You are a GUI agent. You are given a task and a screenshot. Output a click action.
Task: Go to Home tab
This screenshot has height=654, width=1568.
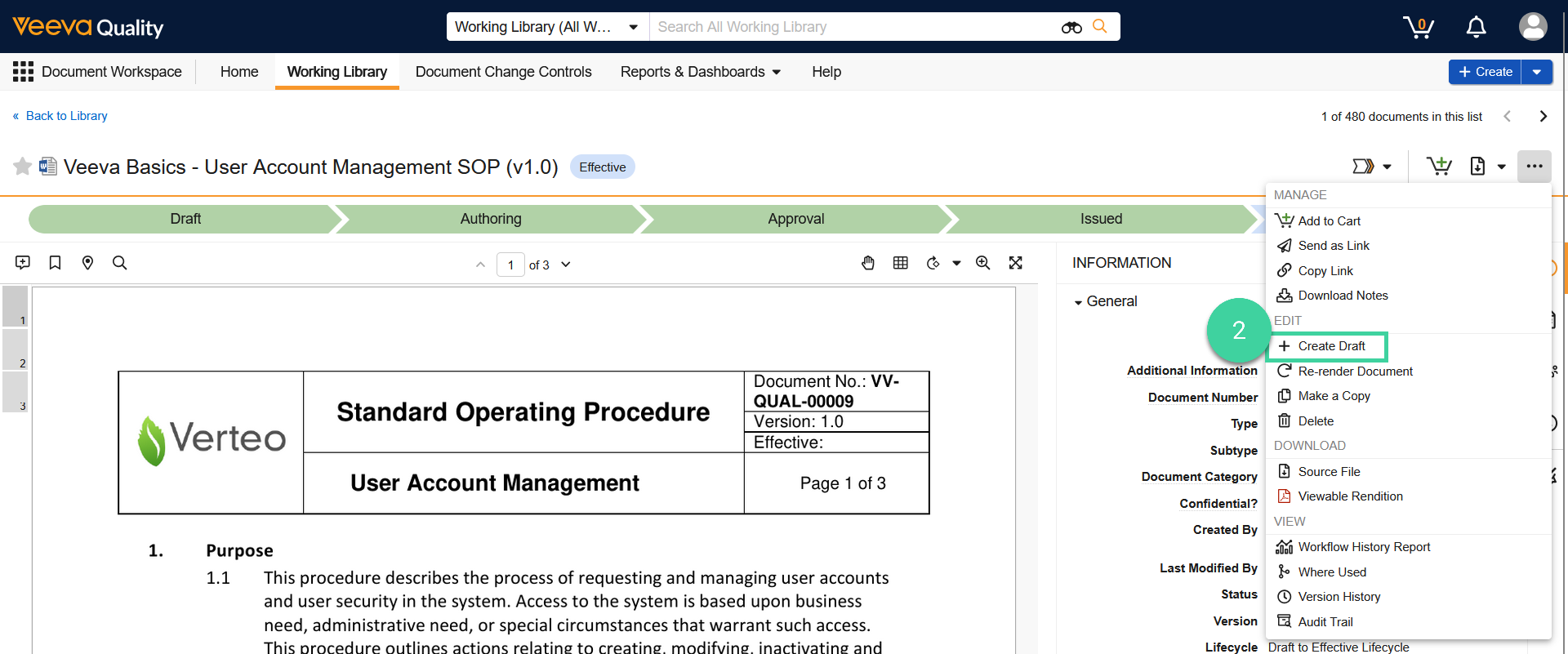tap(239, 72)
